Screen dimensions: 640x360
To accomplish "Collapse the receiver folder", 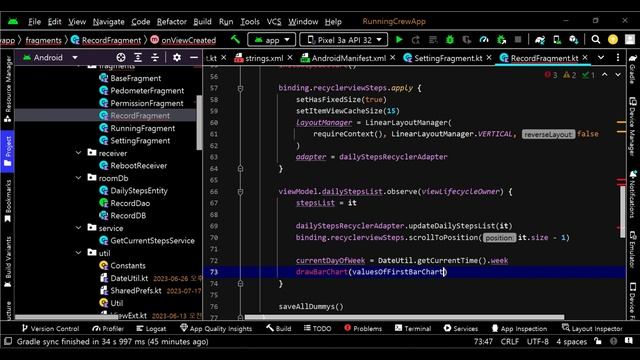I will pyautogui.click(x=78, y=153).
